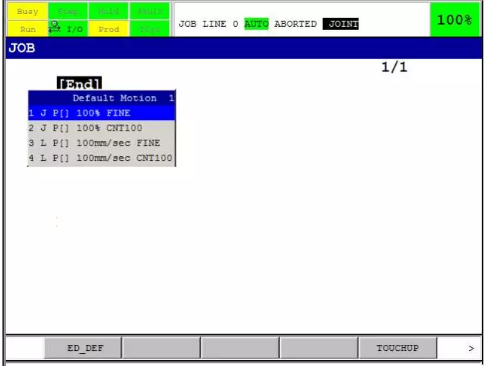Image resolution: width=490 pixels, height=368 pixels.
Task: Select the highlighted [End] program line
Action: point(79,83)
